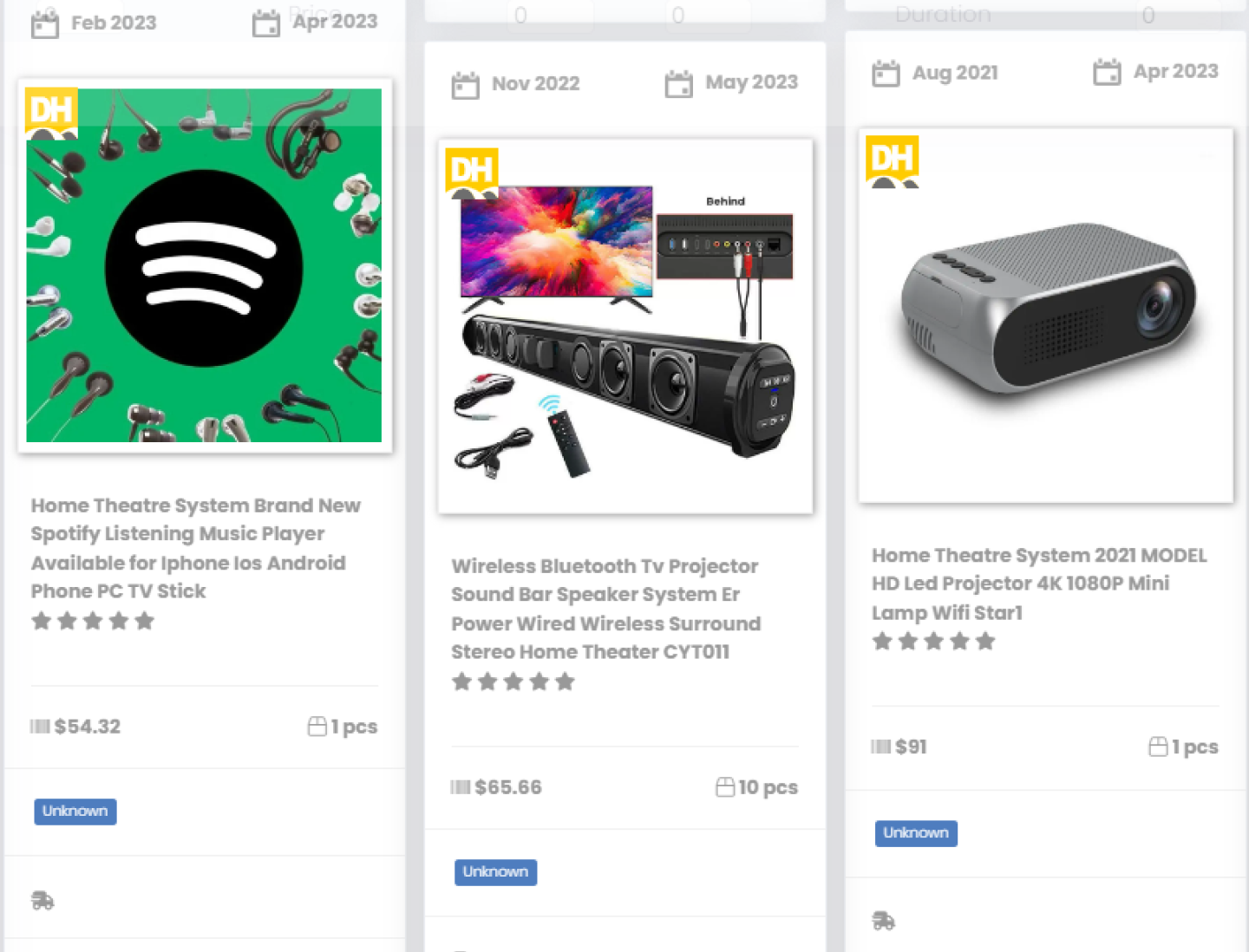Click the calendar icon beside Feb 2023
The height and width of the screenshot is (952, 1249).
tap(44, 24)
